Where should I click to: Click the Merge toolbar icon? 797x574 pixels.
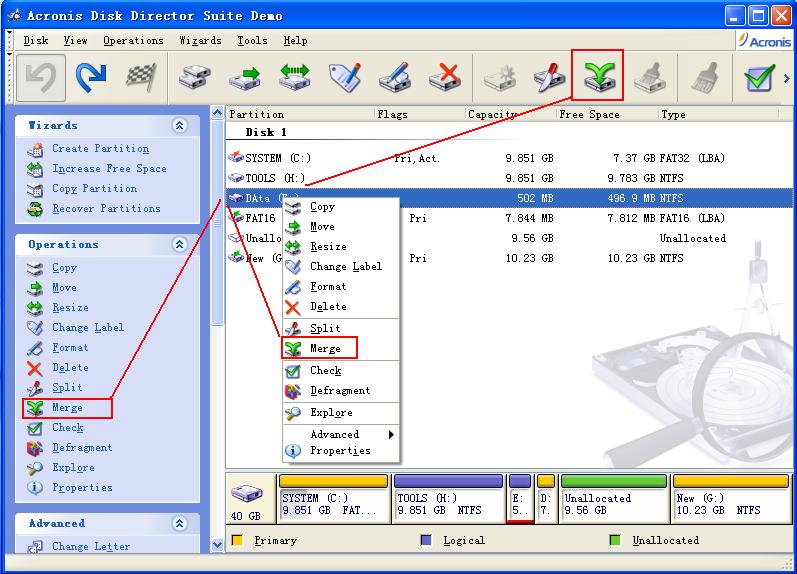599,77
